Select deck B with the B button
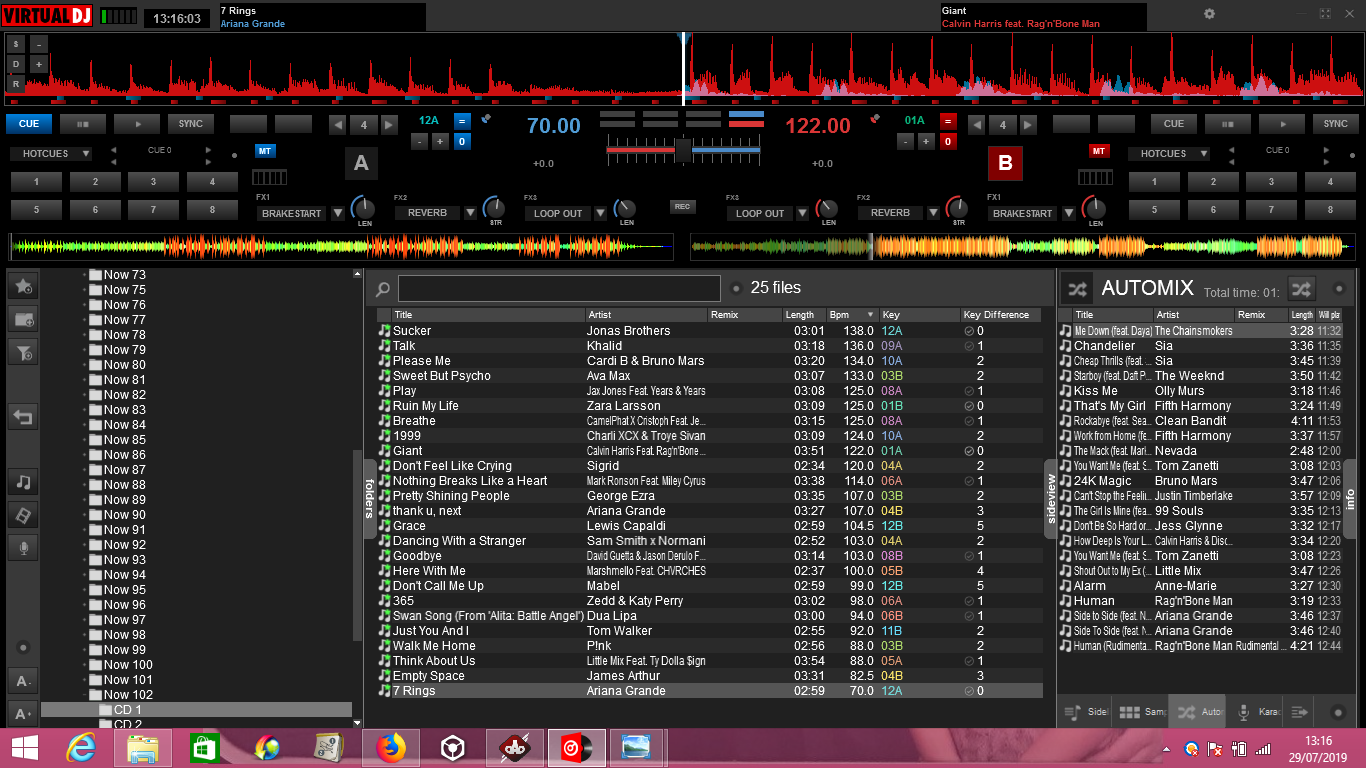The width and height of the screenshot is (1366, 768). click(x=1005, y=164)
